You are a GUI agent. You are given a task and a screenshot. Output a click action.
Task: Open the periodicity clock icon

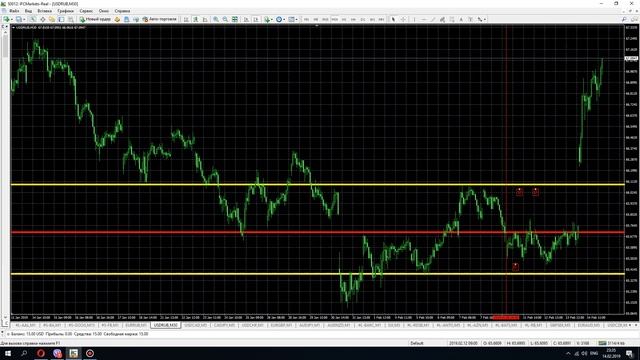tap(279, 19)
